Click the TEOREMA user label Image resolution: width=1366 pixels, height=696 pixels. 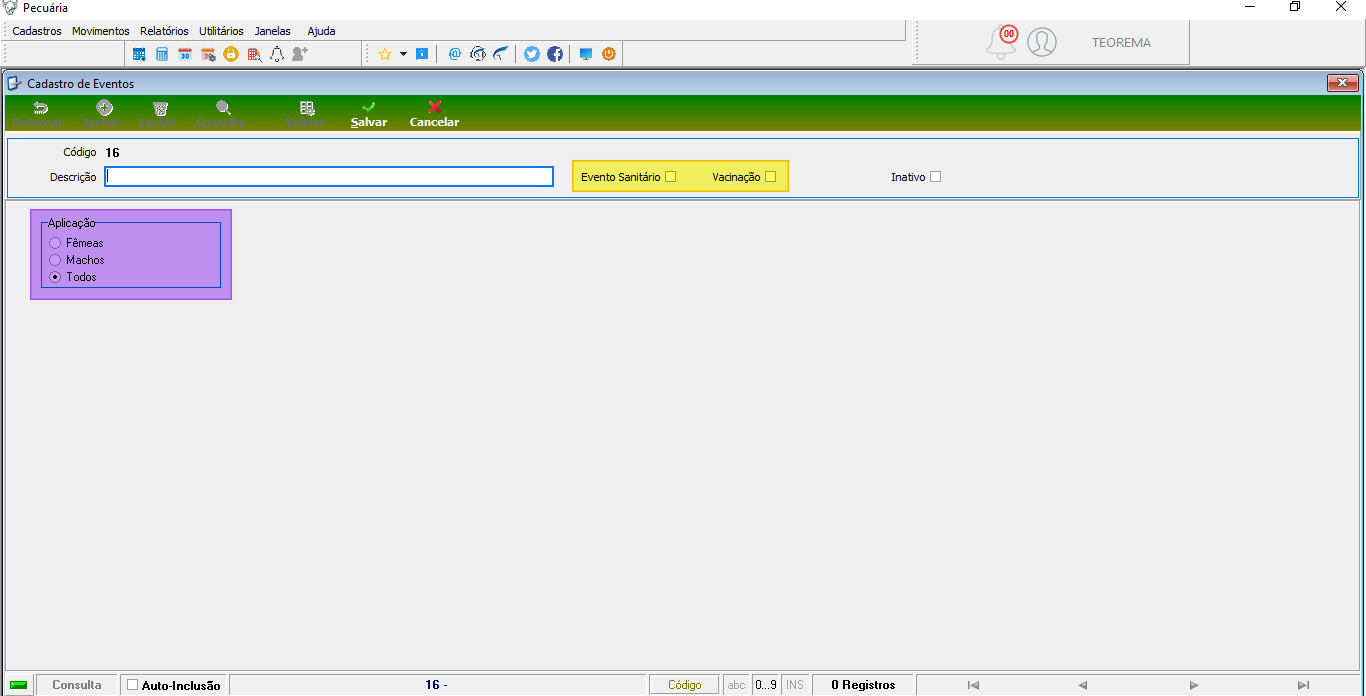point(1121,43)
